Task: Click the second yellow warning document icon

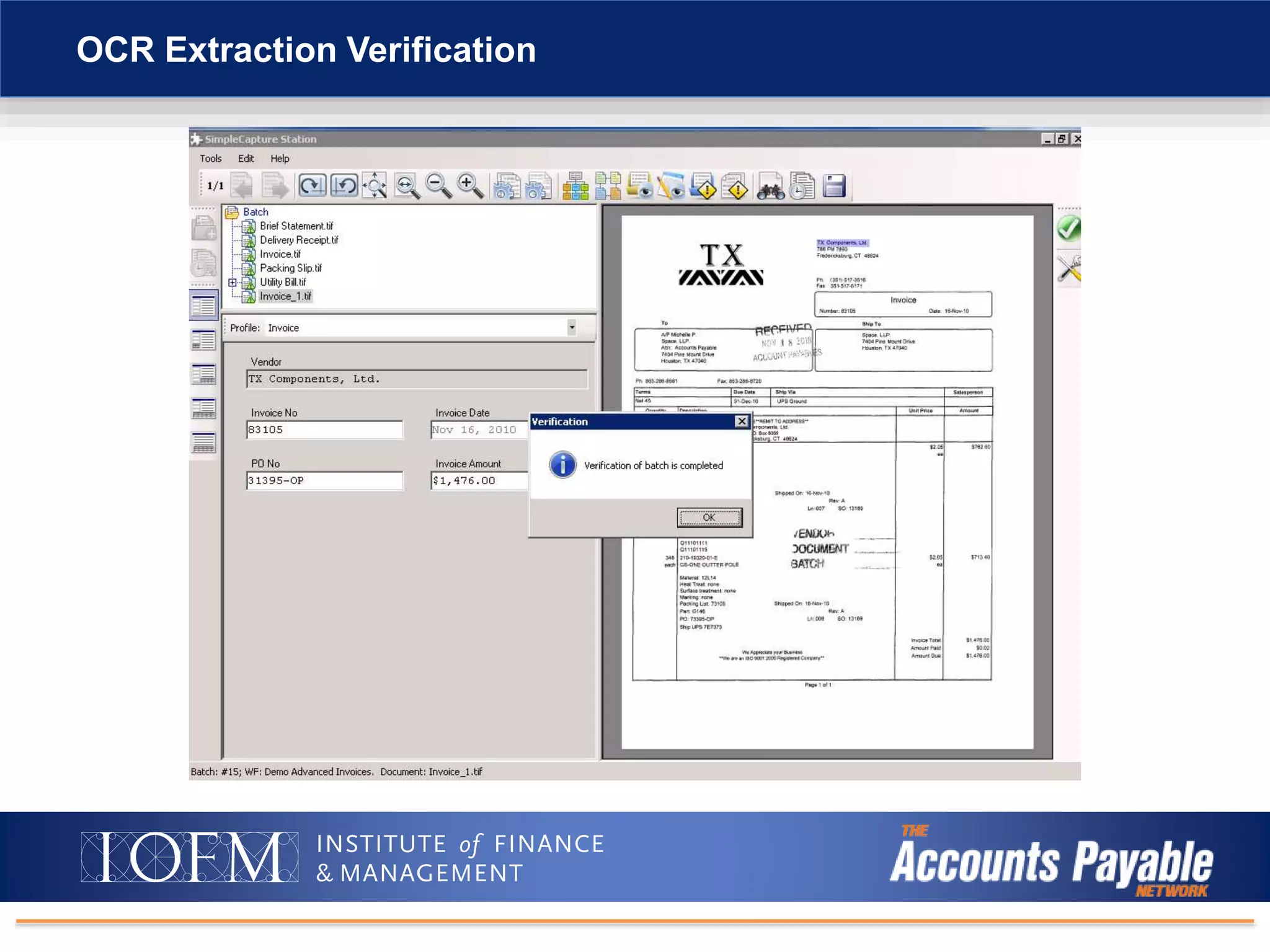Action: point(735,186)
